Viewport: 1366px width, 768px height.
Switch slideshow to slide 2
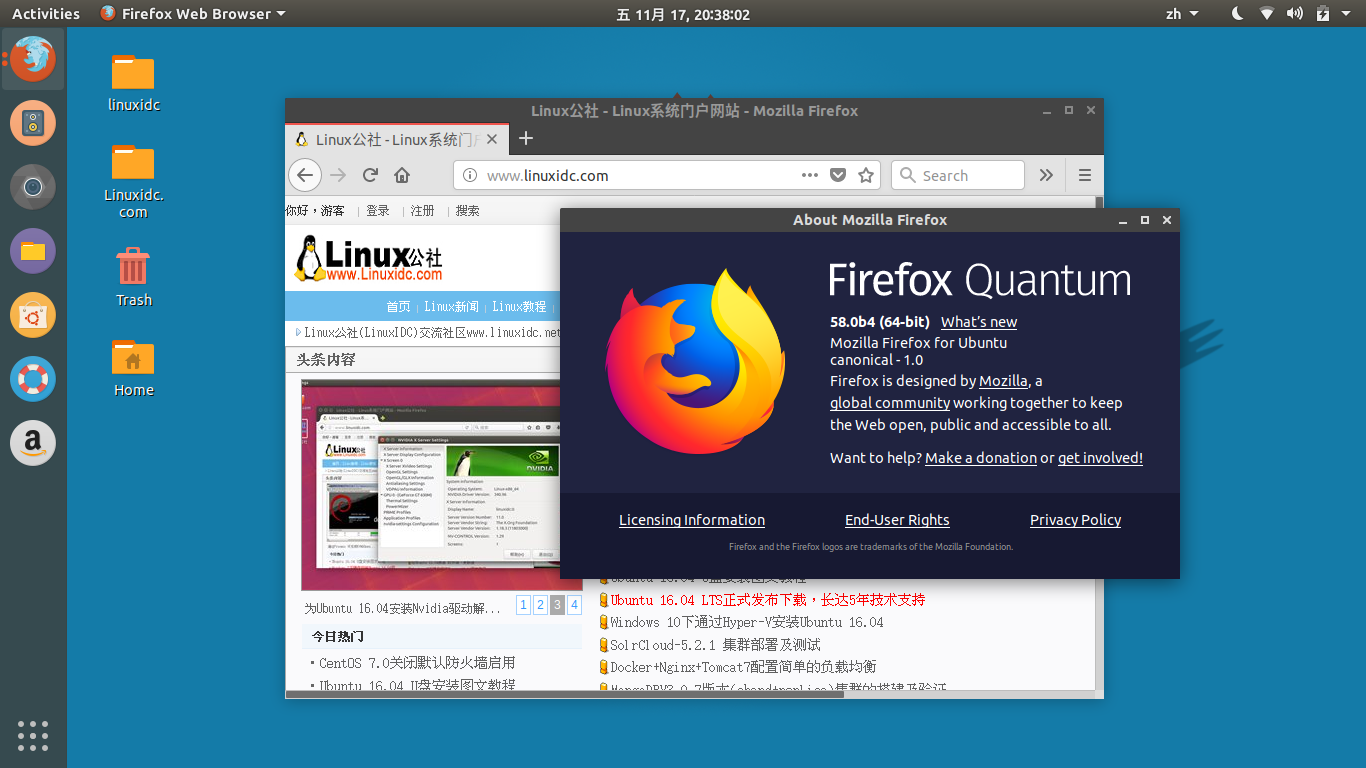(540, 605)
